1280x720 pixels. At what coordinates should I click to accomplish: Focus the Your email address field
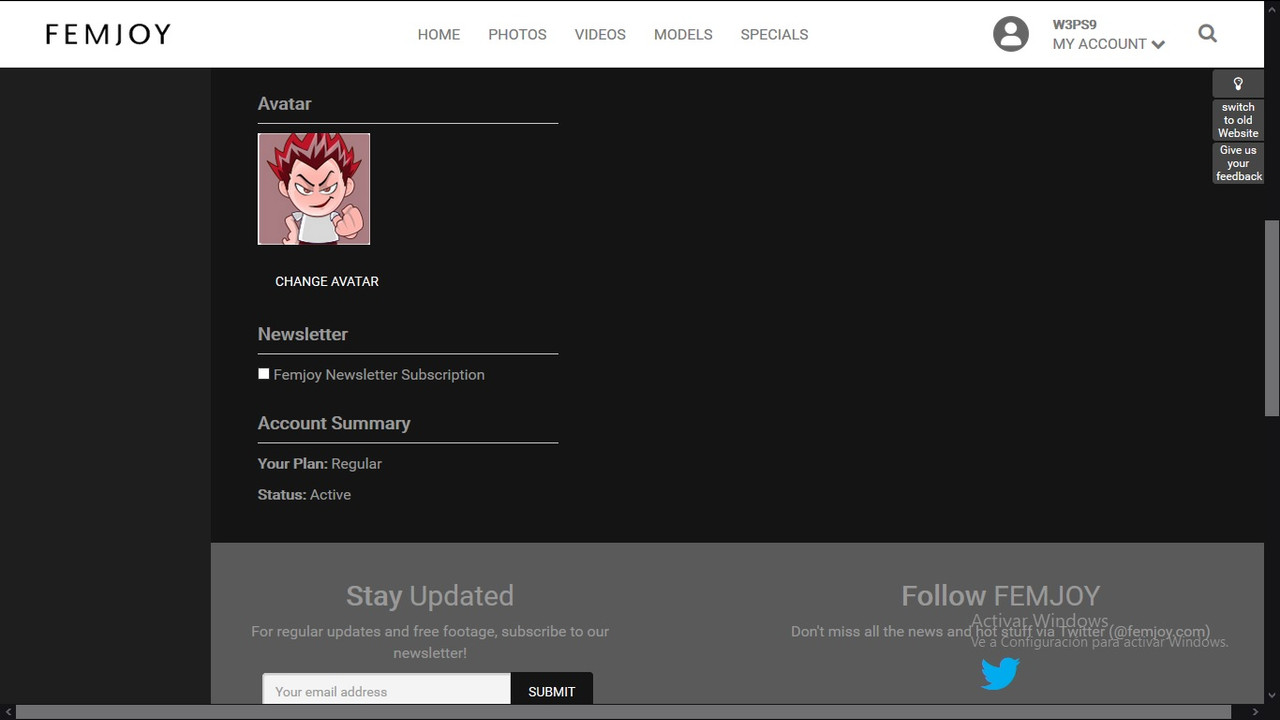coord(386,691)
